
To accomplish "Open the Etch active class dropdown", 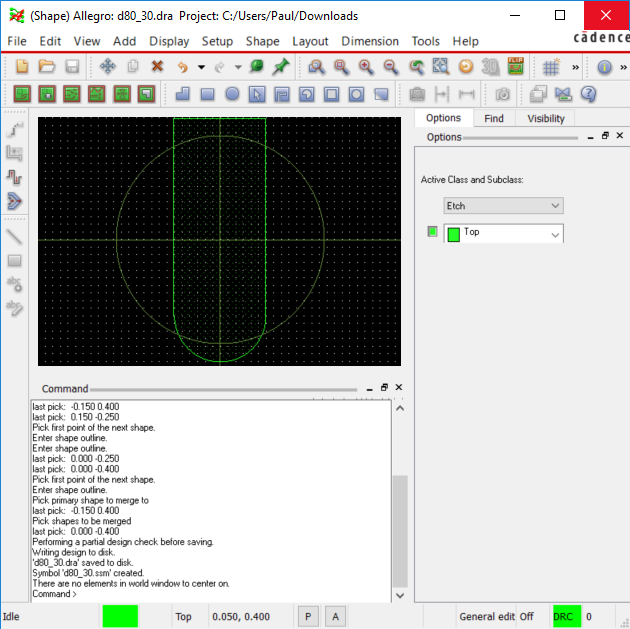I will coord(503,206).
